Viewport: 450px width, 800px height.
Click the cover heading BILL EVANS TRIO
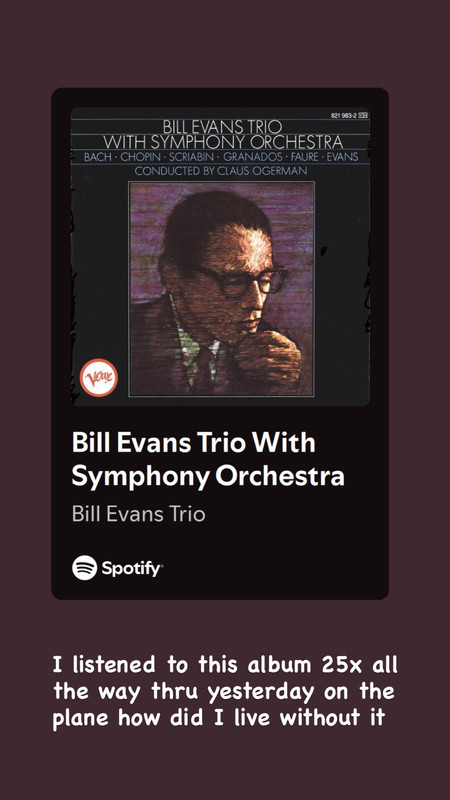click(222, 127)
